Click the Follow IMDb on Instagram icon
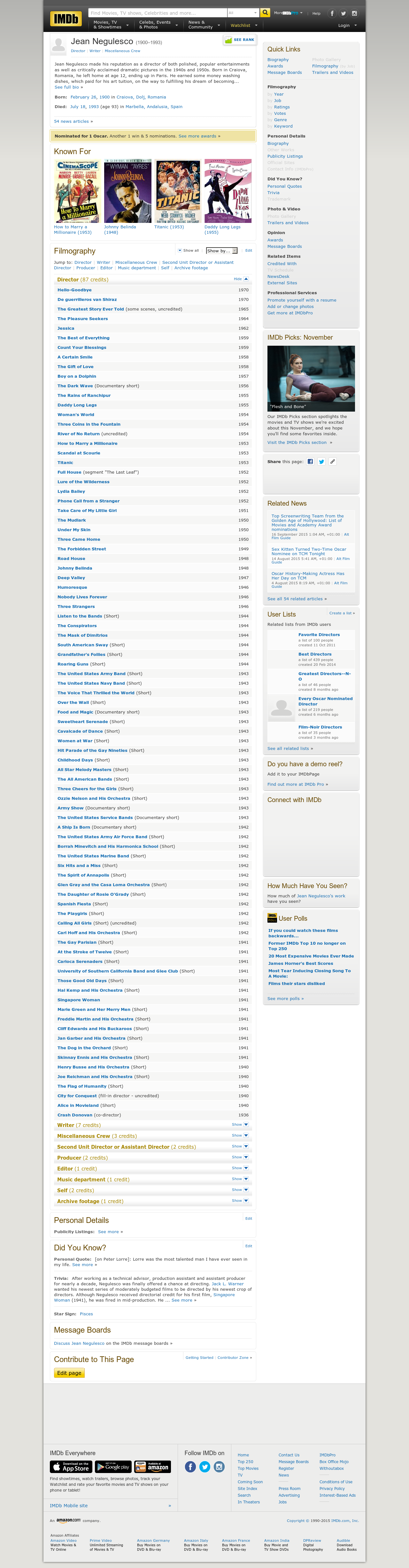This screenshot has width=409, height=1568. pyautogui.click(x=220, y=1466)
